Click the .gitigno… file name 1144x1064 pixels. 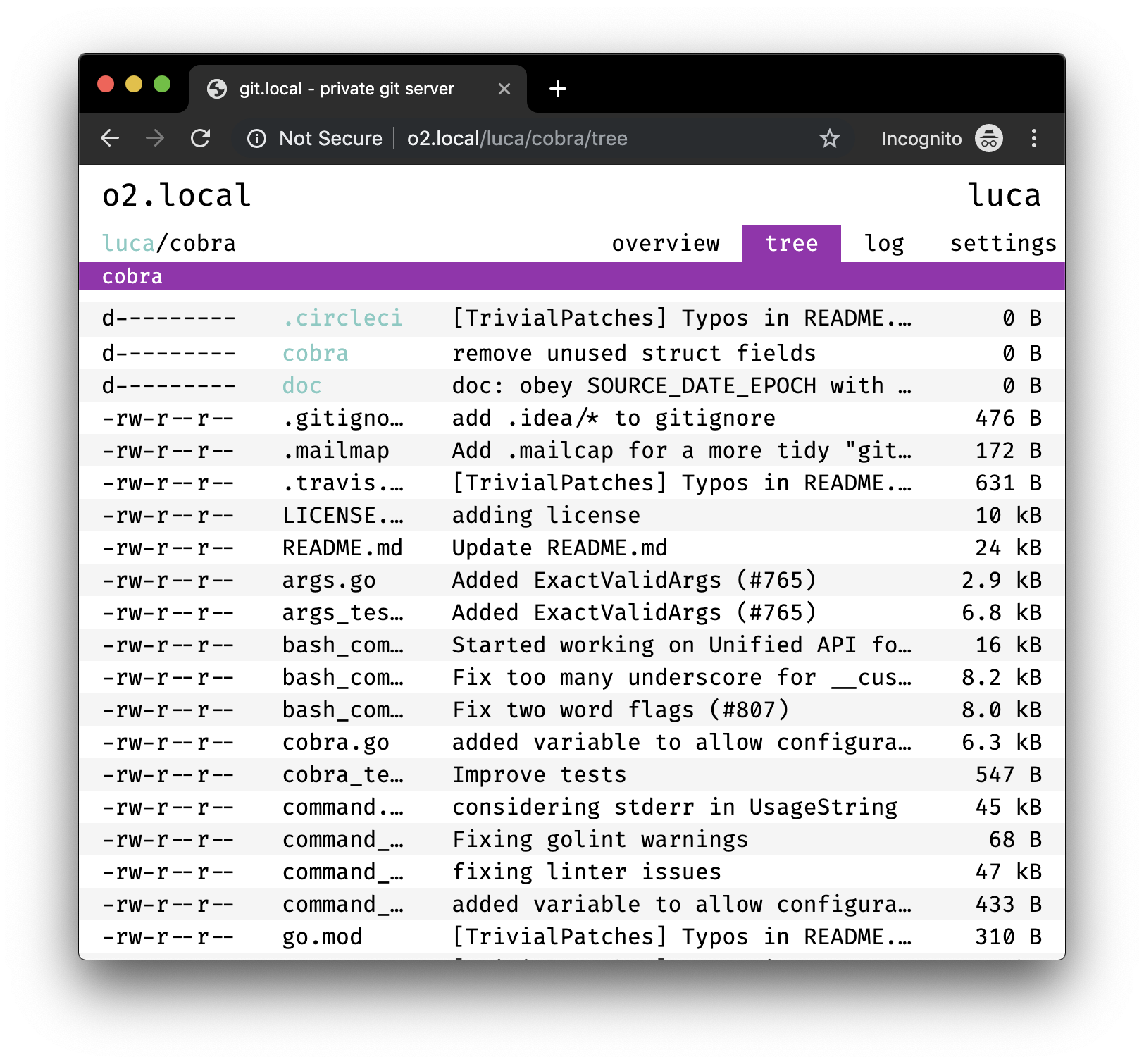click(x=343, y=419)
